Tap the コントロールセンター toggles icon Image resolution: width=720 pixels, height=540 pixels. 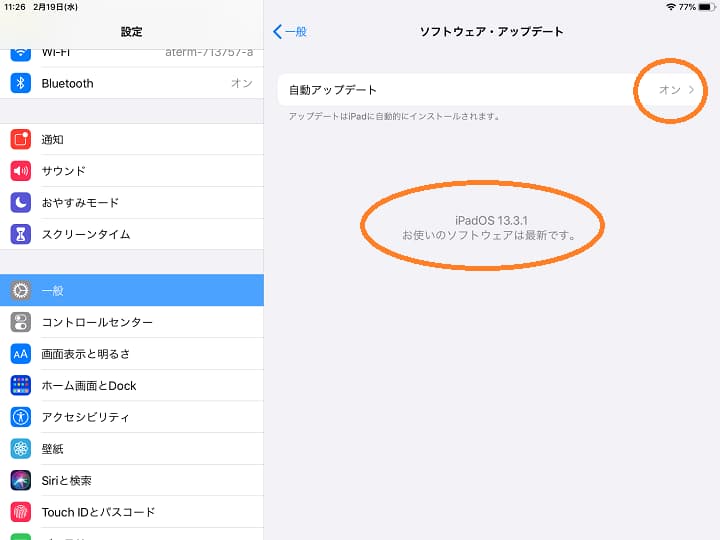[x=21, y=322]
